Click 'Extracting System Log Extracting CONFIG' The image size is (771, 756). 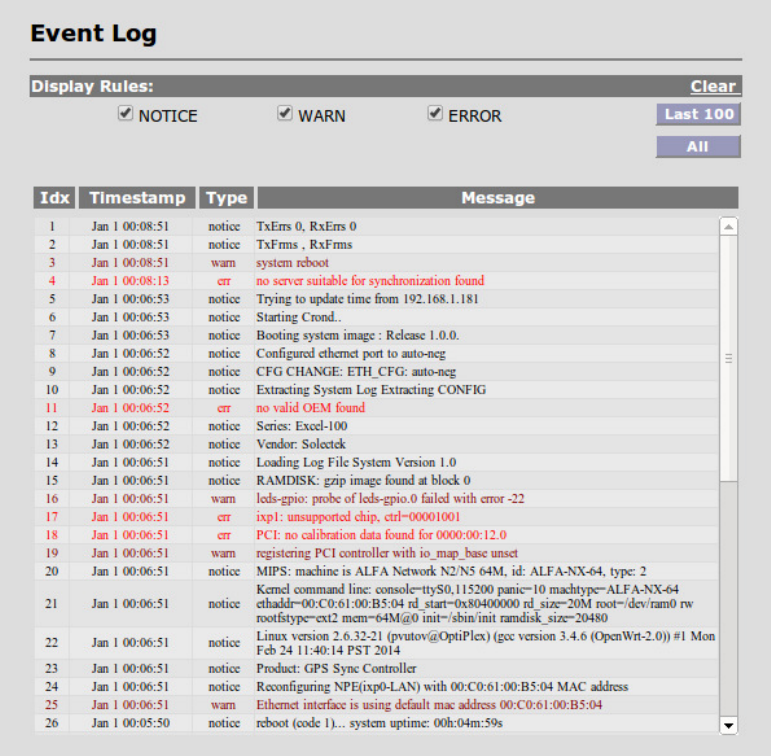click(x=371, y=390)
